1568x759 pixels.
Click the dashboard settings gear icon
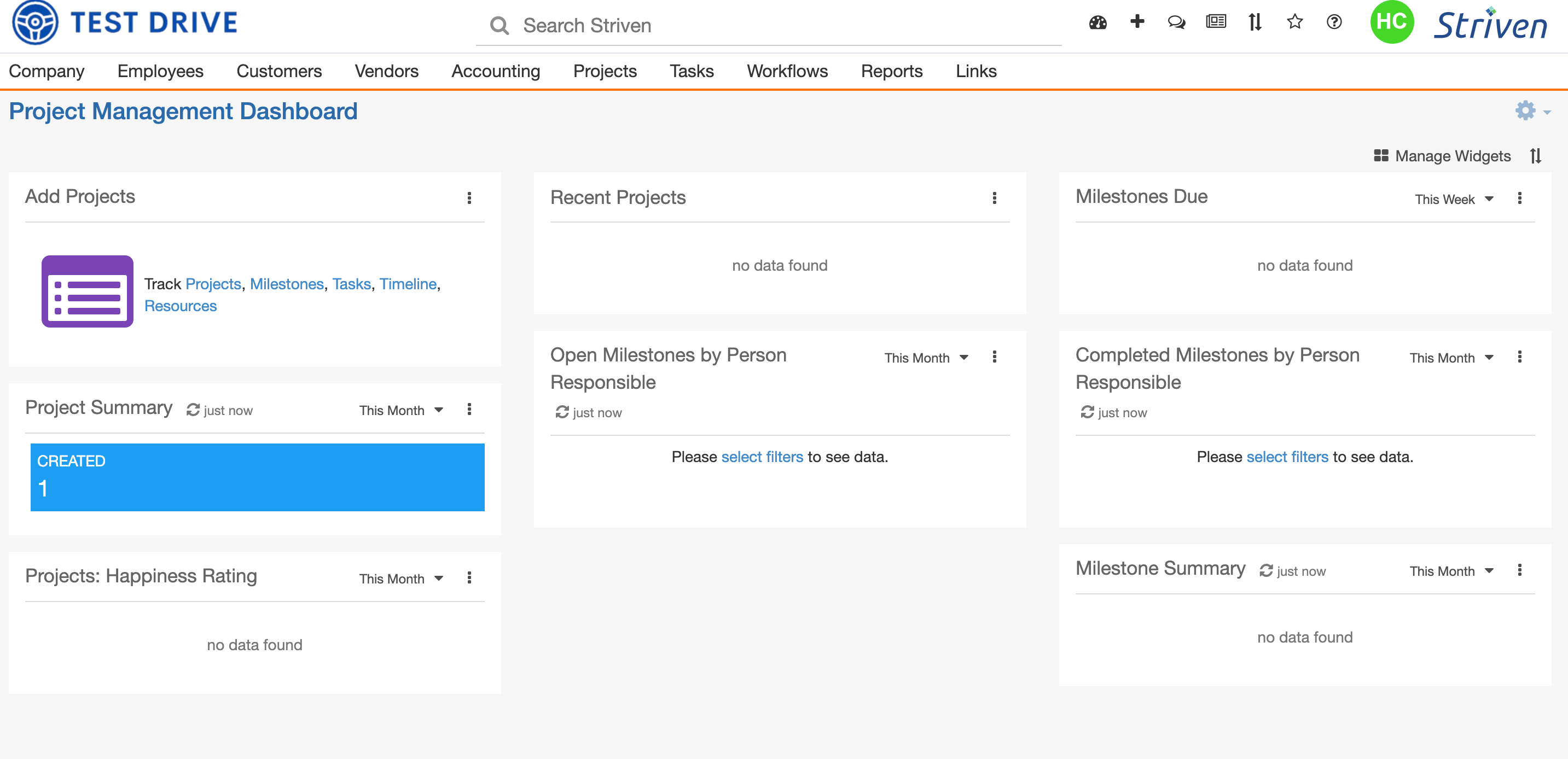(1525, 110)
